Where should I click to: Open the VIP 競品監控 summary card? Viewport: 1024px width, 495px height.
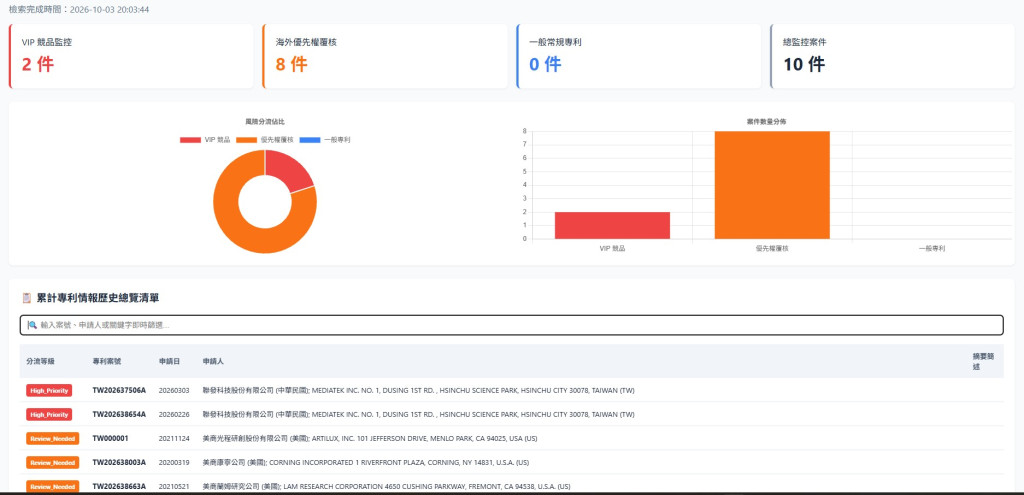pyautogui.click(x=131, y=56)
